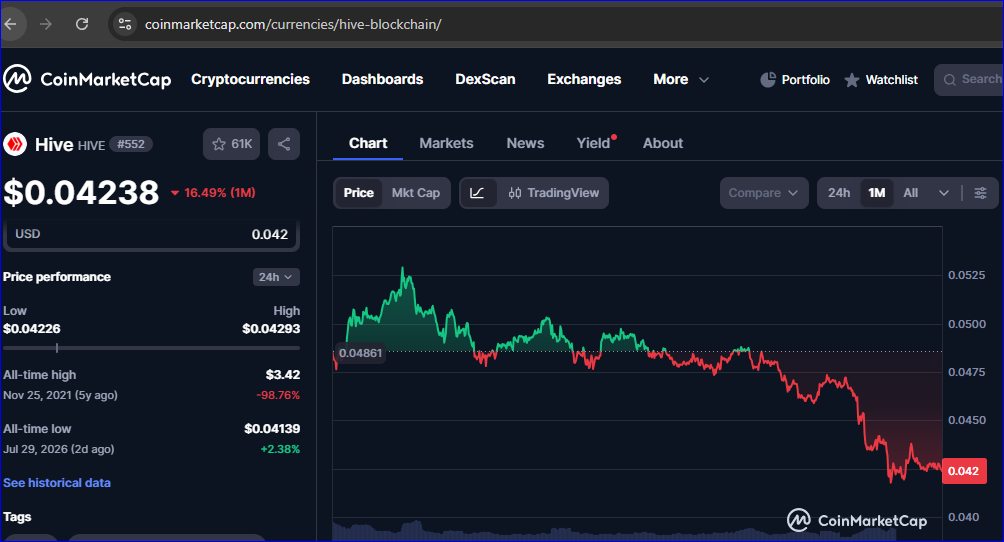Open See historical data link
This screenshot has height=542, width=1004.
click(57, 482)
